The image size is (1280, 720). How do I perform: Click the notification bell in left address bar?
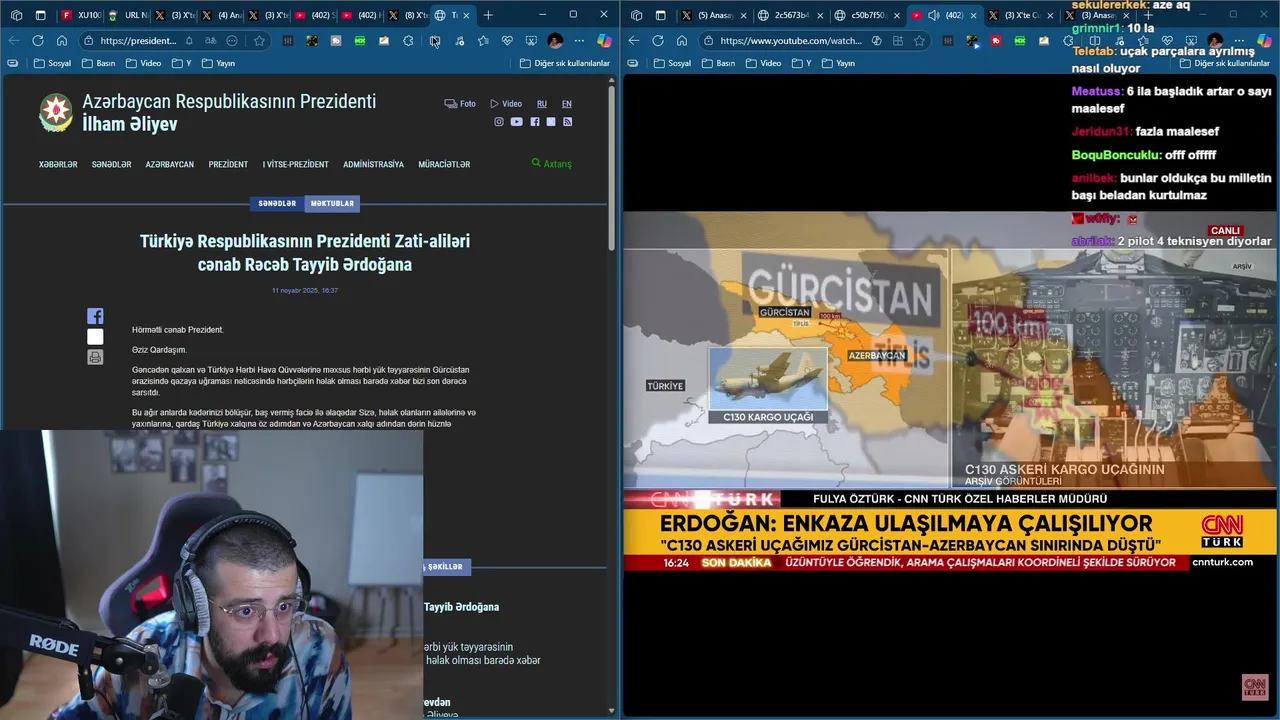pyautogui.click(x=189, y=40)
